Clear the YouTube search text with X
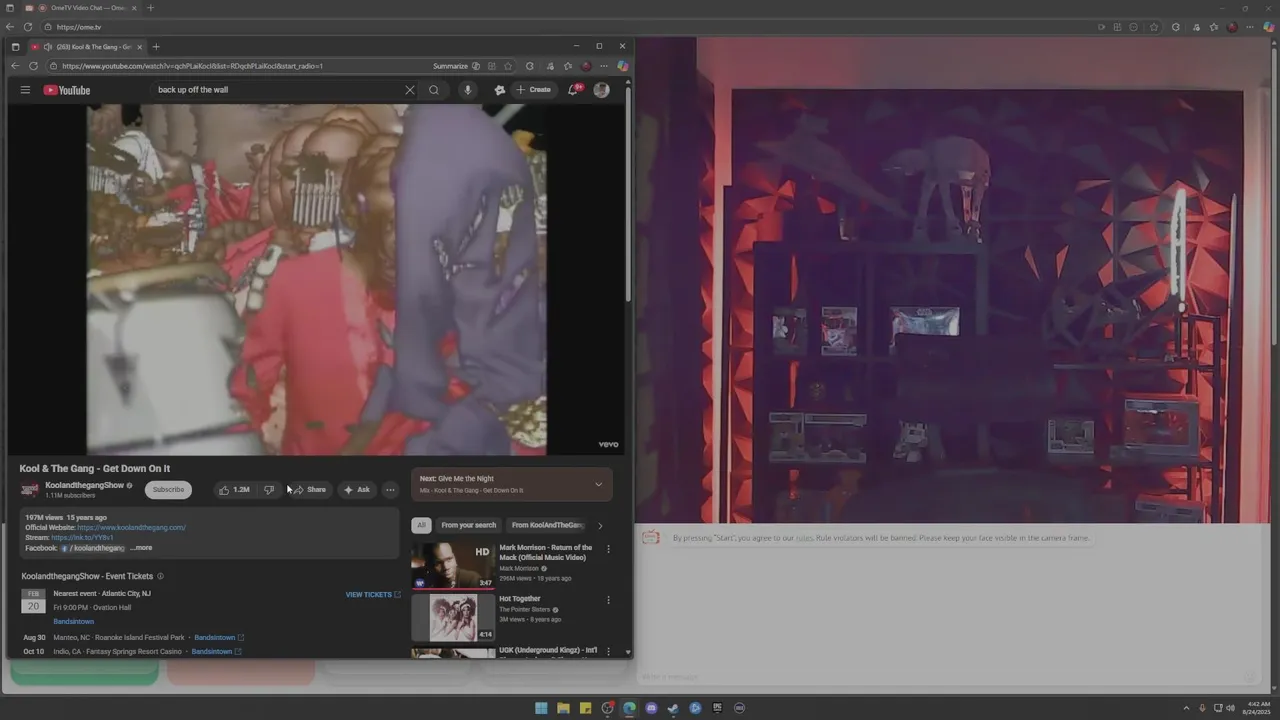Screen dimensions: 1280x720 409,90
